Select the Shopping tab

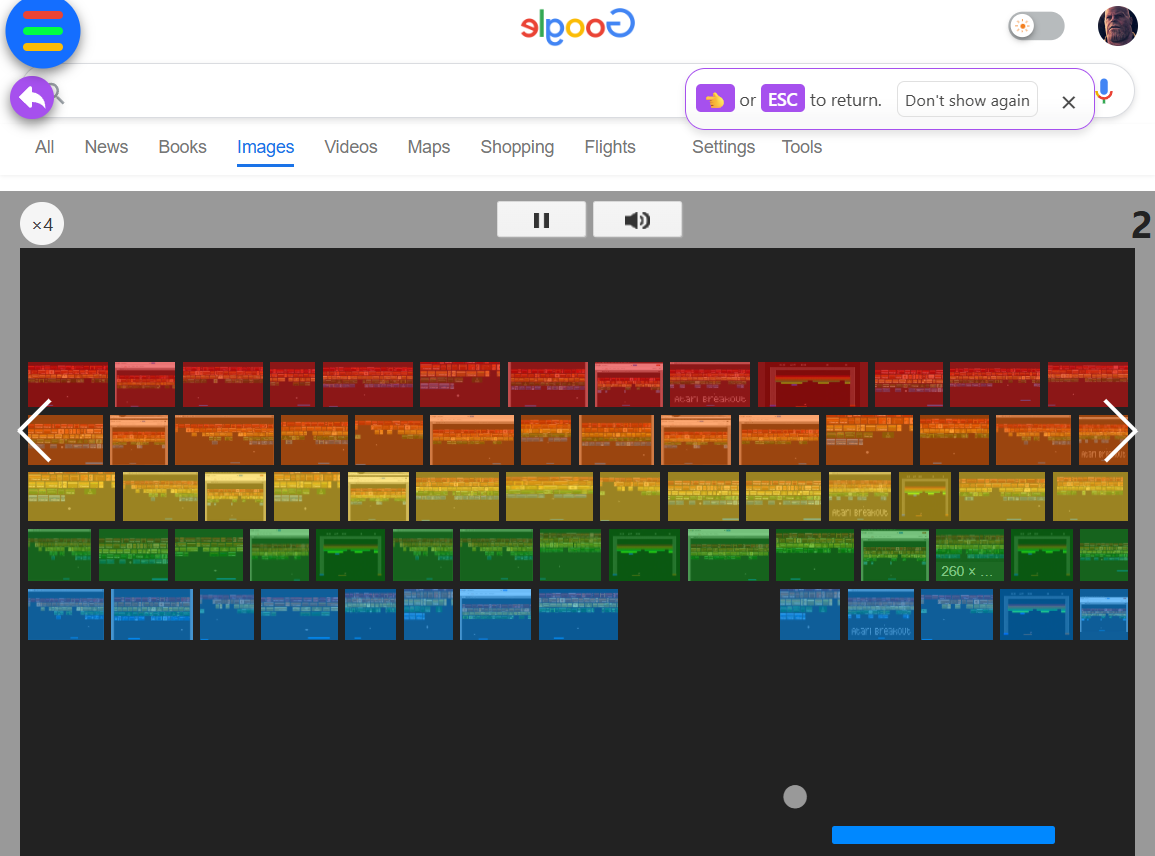(517, 147)
